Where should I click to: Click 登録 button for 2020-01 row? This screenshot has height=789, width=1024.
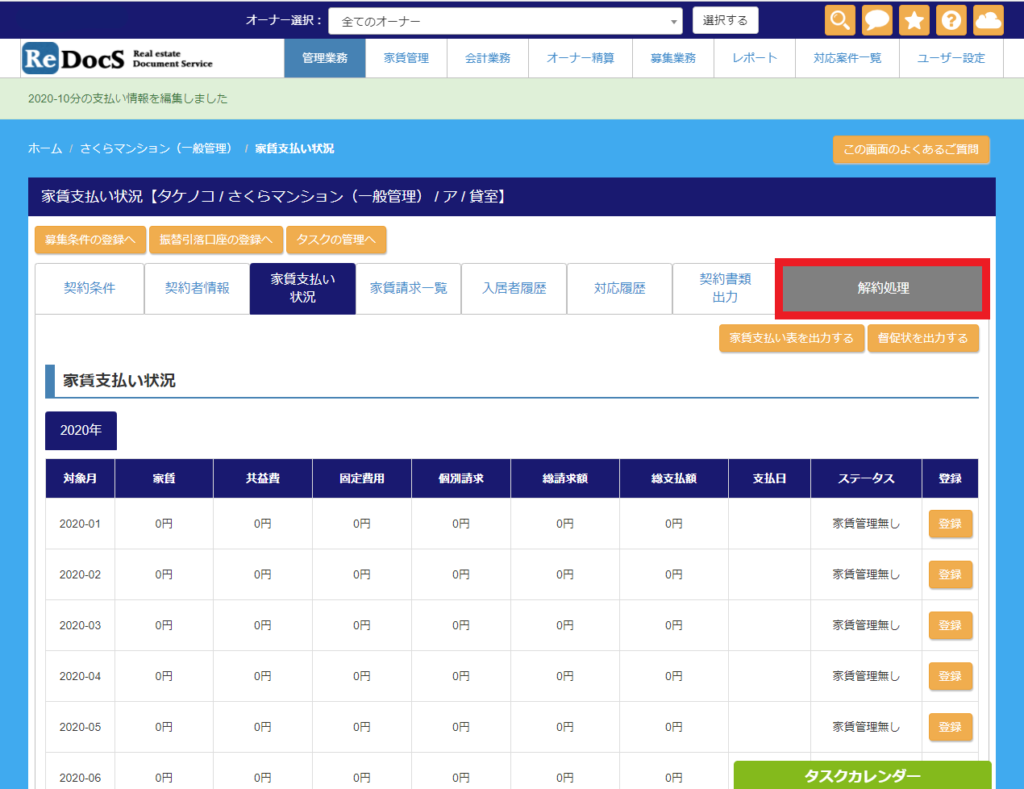950,524
